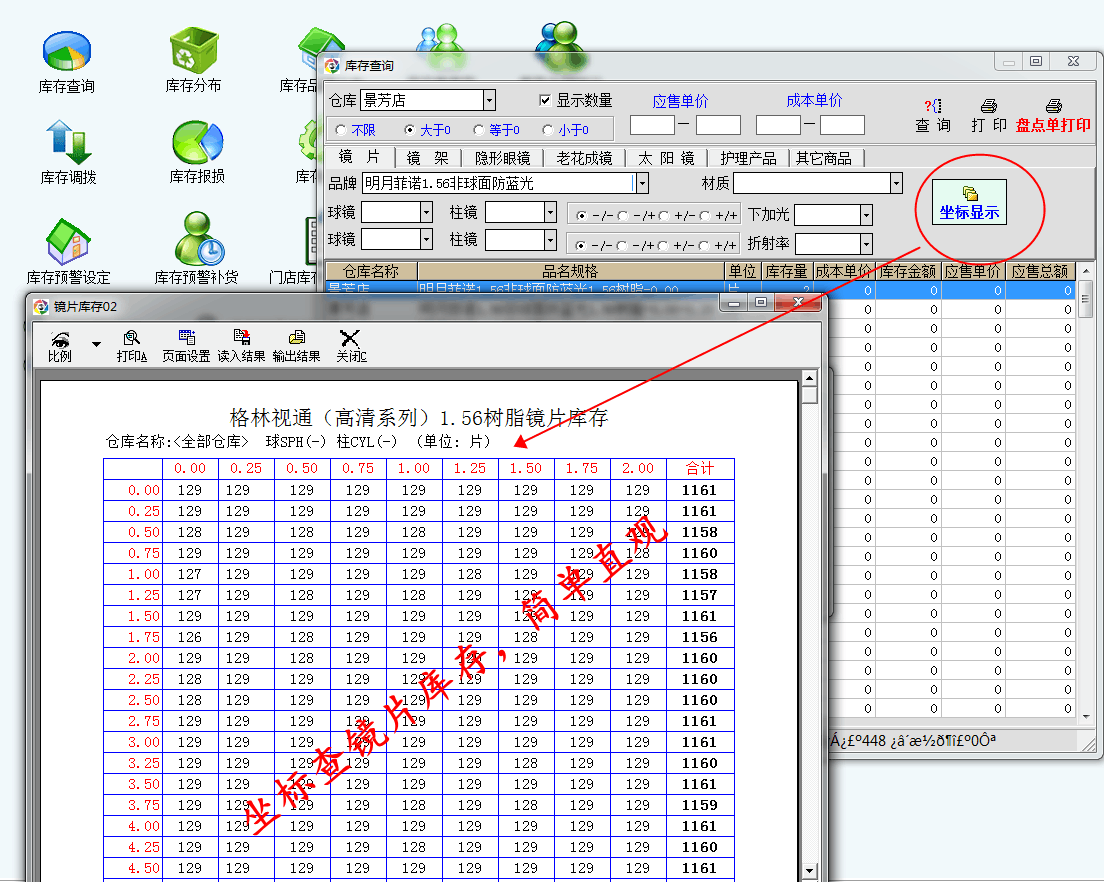Screen dimensions: 1104x882
Task: Launch the 库存调拨 transfer icon
Action: (68, 143)
